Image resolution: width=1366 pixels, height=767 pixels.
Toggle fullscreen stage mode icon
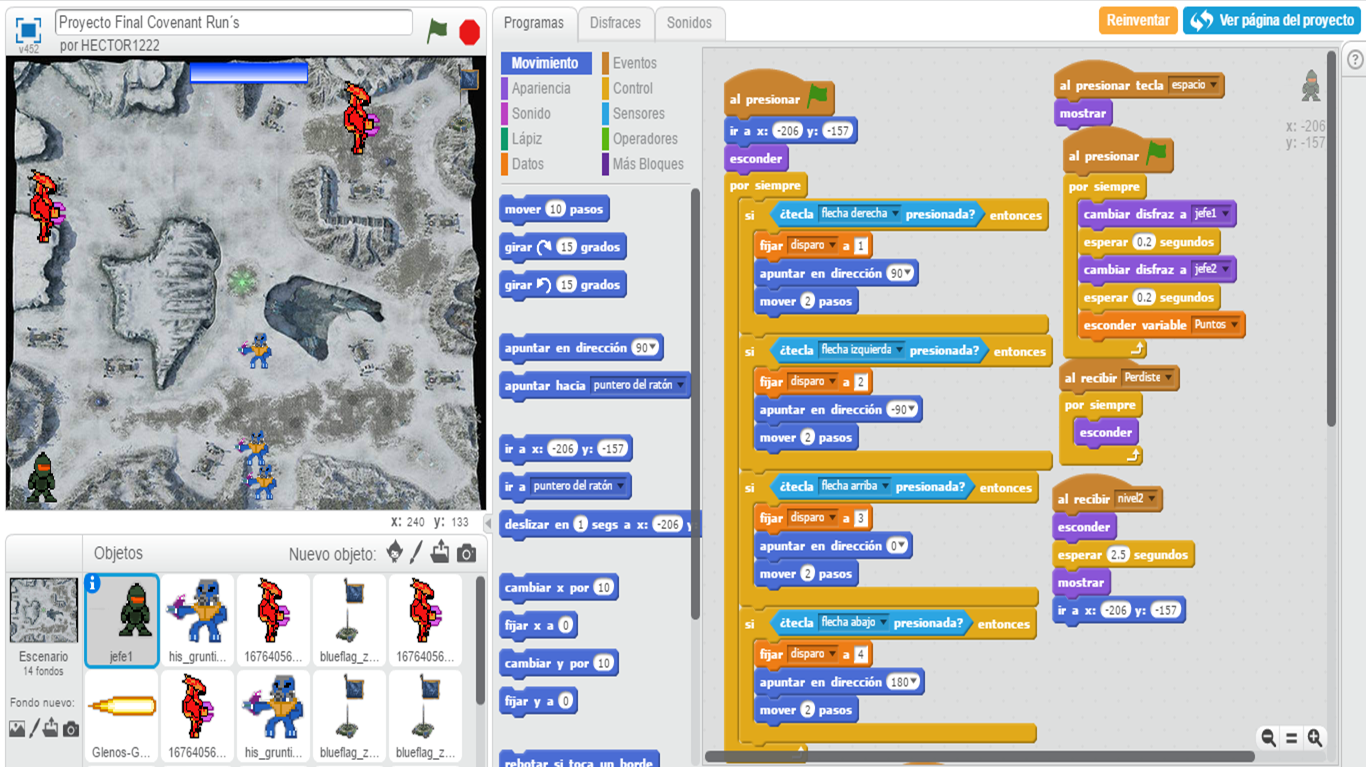coord(28,30)
